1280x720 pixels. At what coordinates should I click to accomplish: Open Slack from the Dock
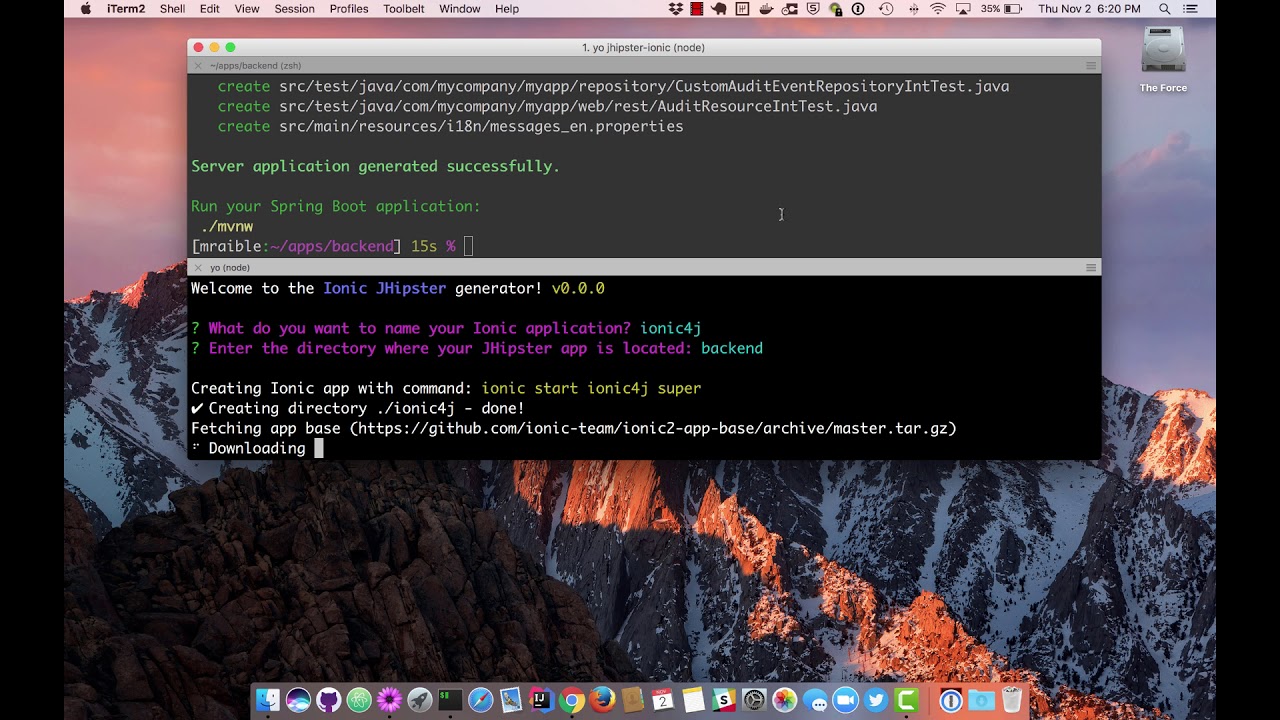coord(724,700)
